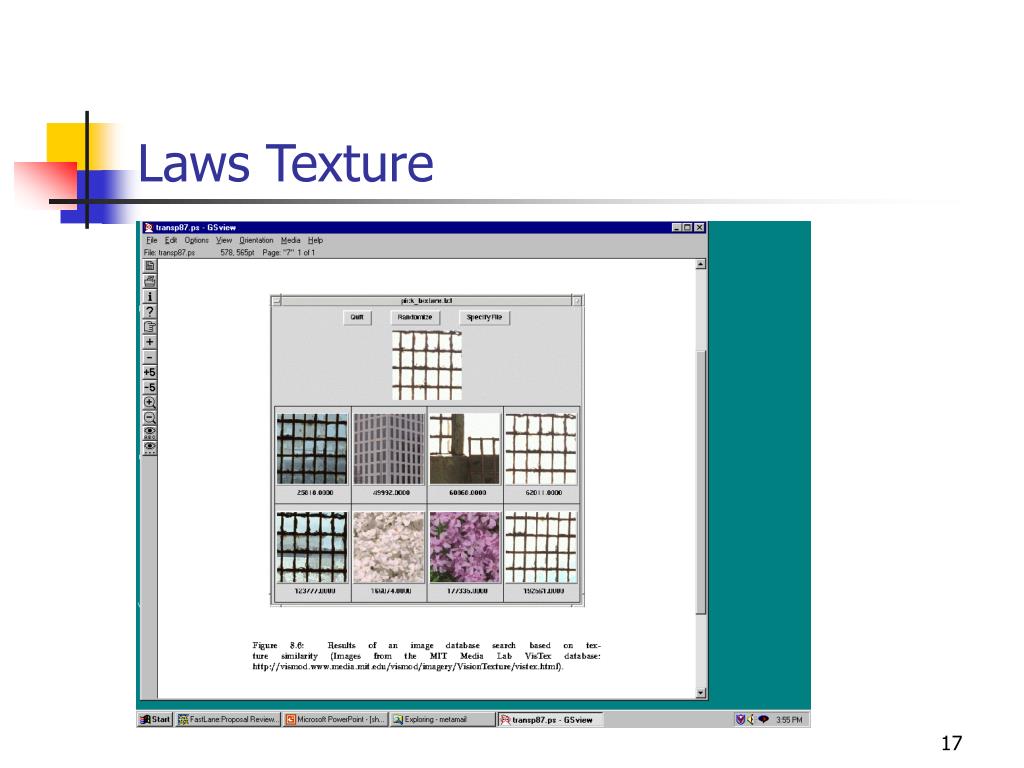Click the transp87.ps - GSview taskbar item
1024x768 pixels.
[x=551, y=719]
